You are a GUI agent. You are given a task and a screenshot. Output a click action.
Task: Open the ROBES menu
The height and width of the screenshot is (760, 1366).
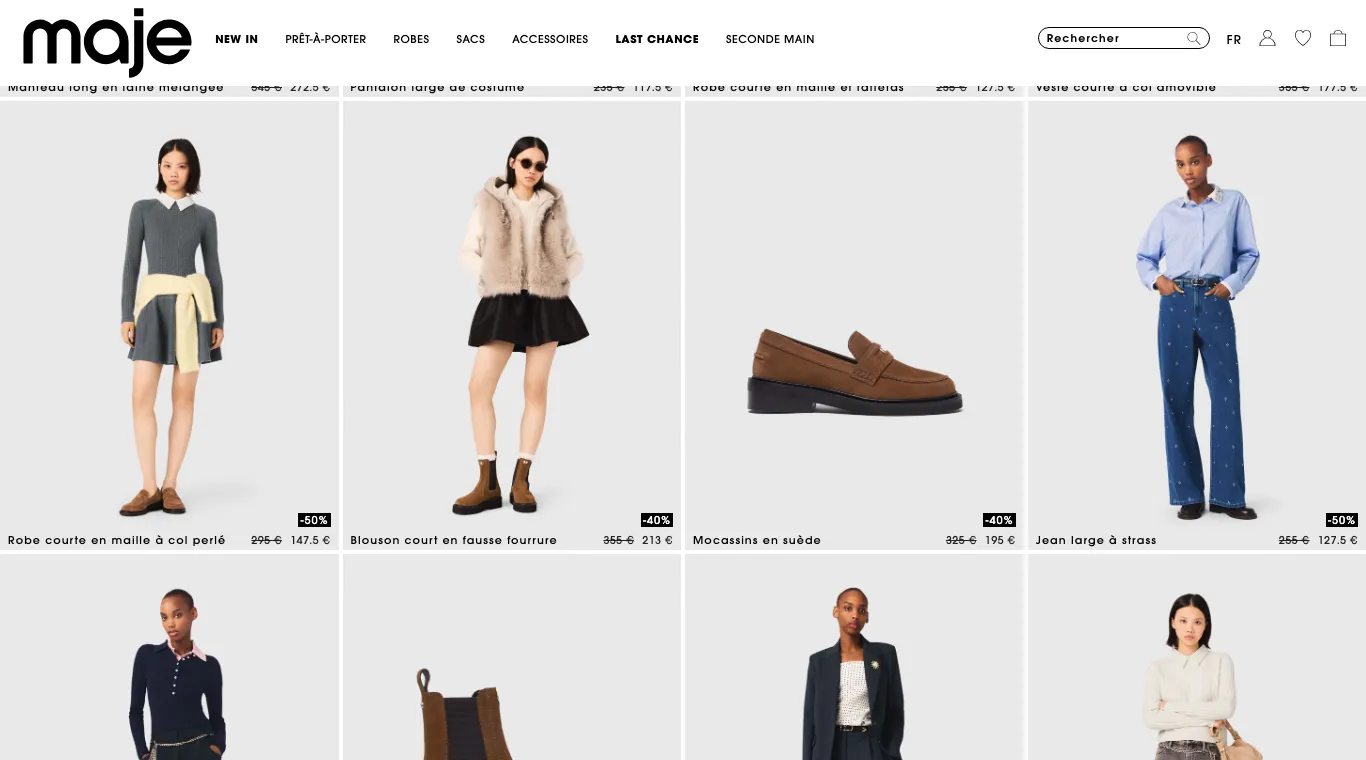(x=411, y=39)
